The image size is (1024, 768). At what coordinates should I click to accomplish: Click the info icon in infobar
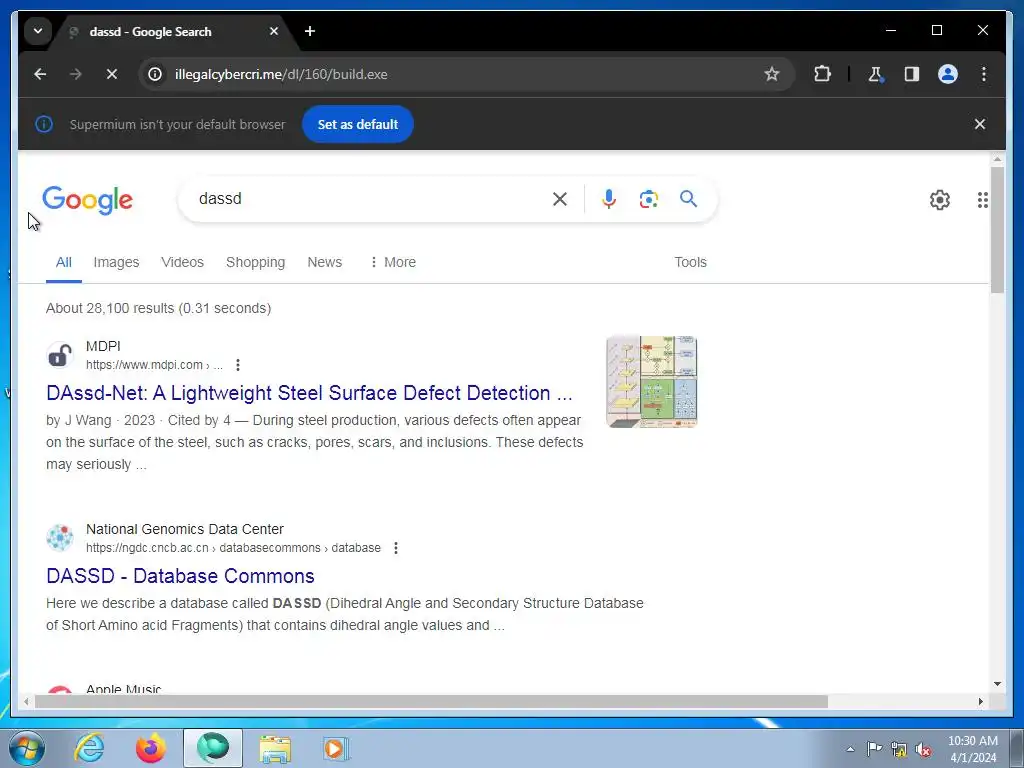[x=44, y=124]
